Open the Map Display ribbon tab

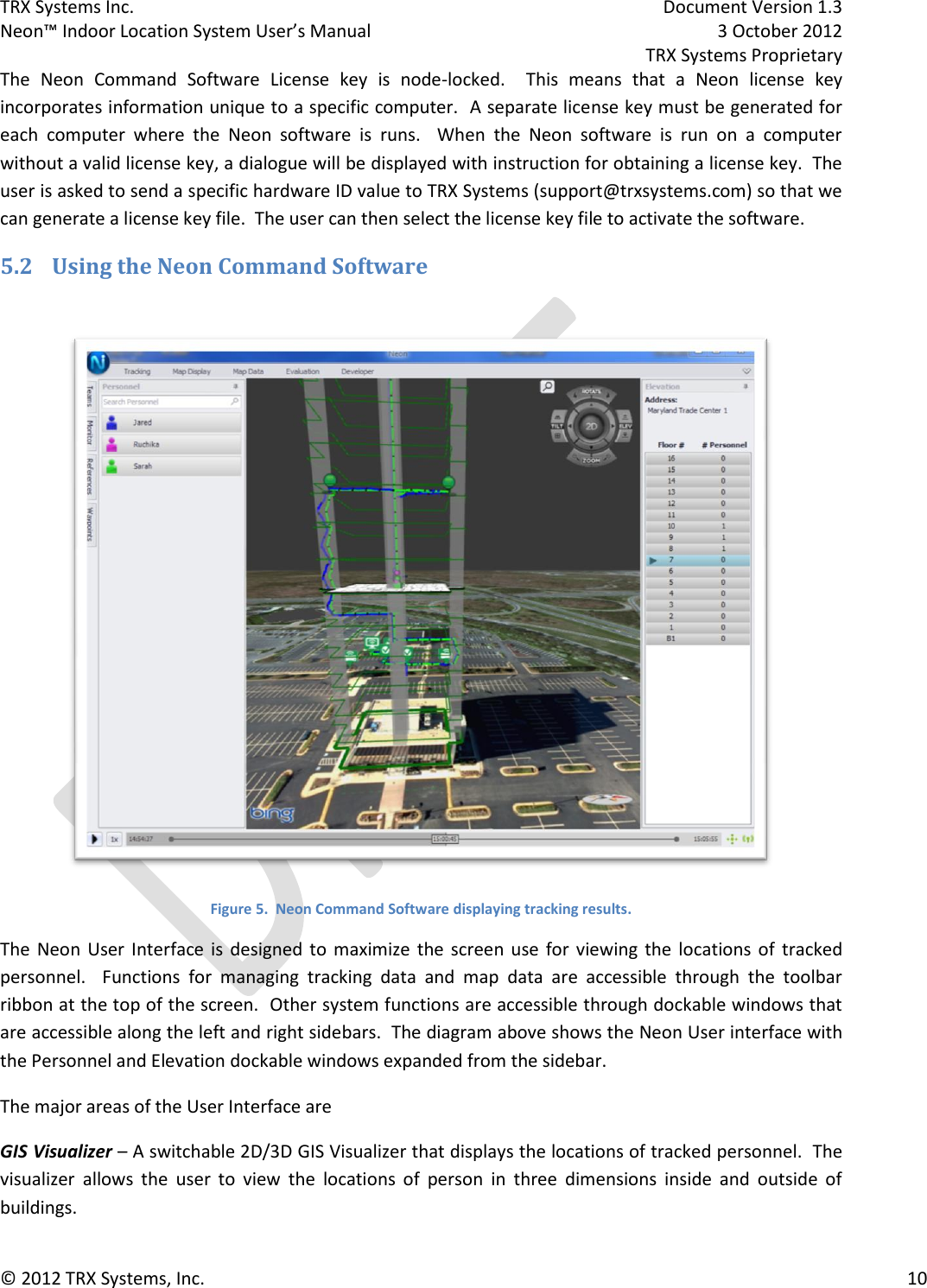(191, 371)
